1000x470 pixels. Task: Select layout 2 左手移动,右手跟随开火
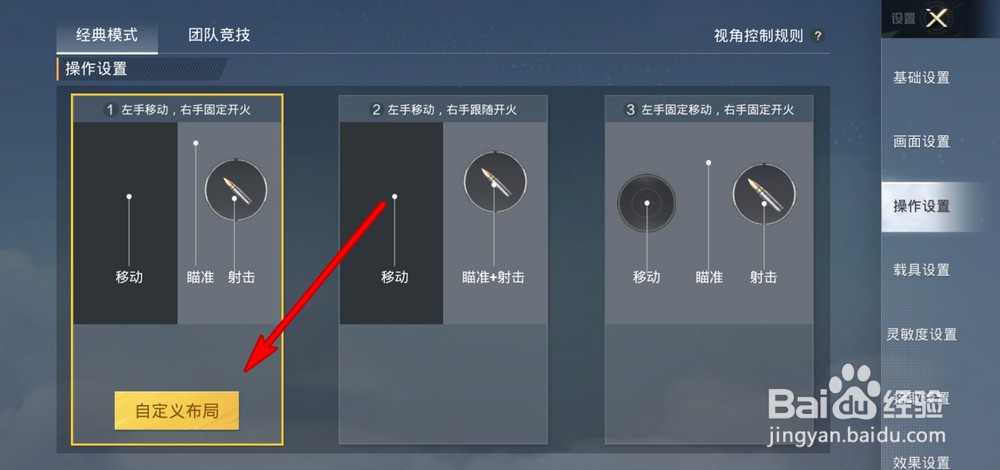coord(443,110)
